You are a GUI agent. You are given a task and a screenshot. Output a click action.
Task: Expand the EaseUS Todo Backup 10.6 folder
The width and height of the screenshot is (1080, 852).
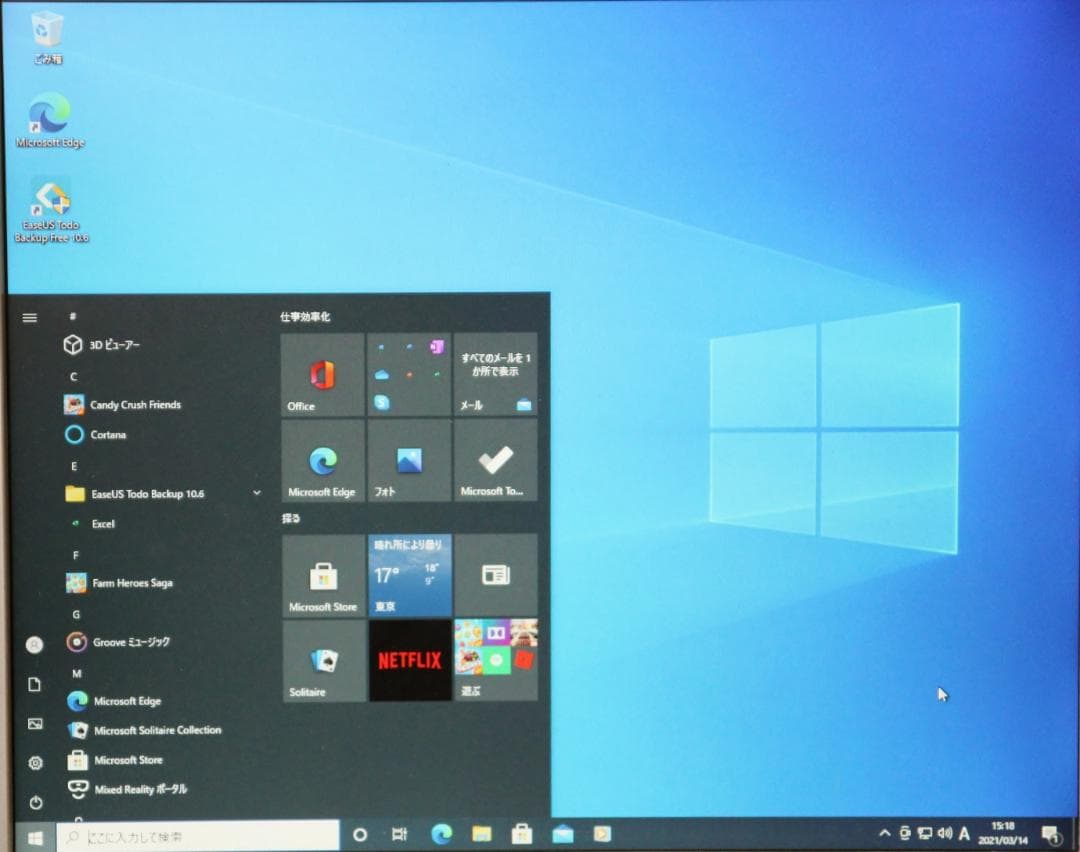tap(256, 493)
